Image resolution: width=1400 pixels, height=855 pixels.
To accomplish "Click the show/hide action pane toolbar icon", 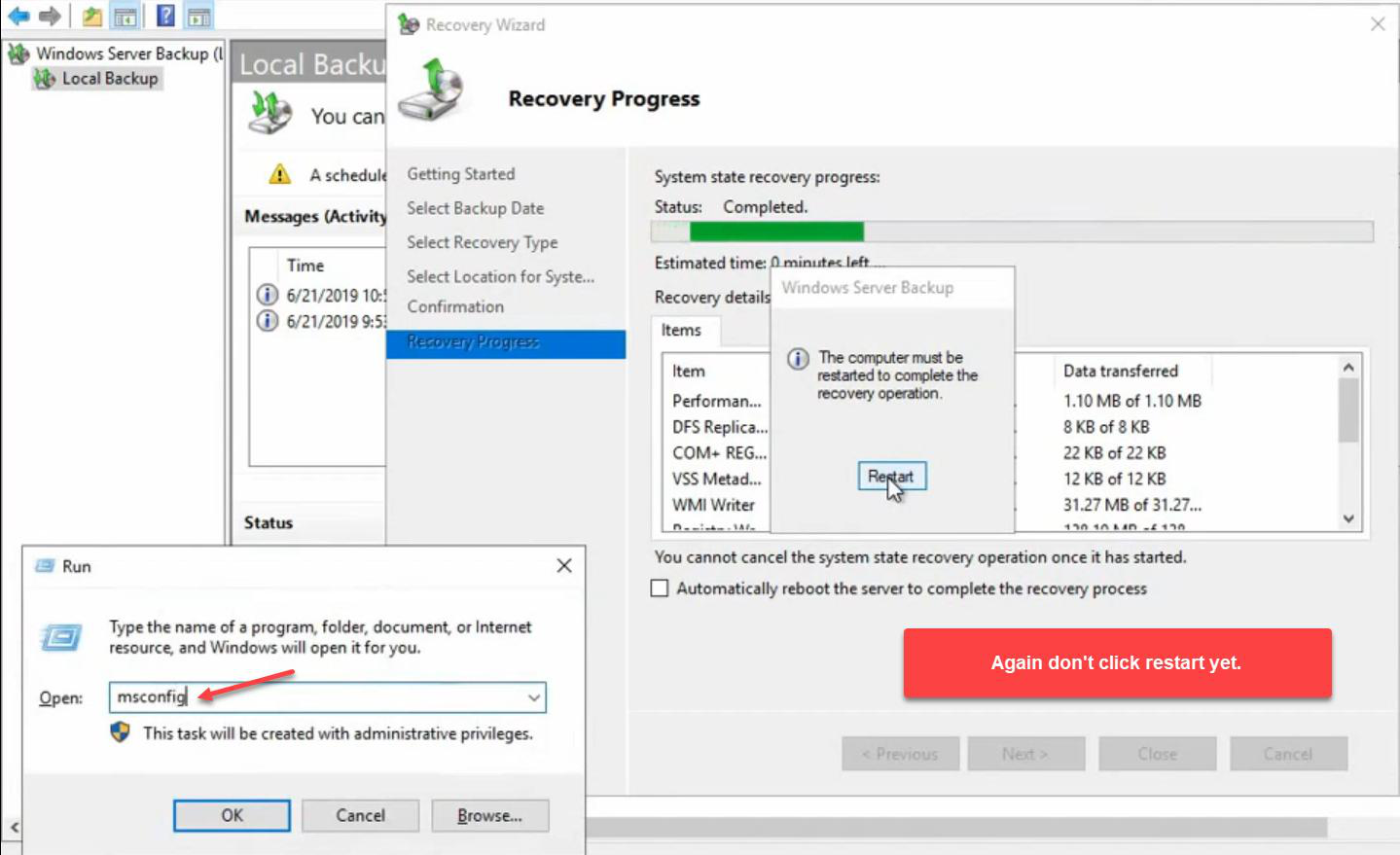I will pos(199,16).
